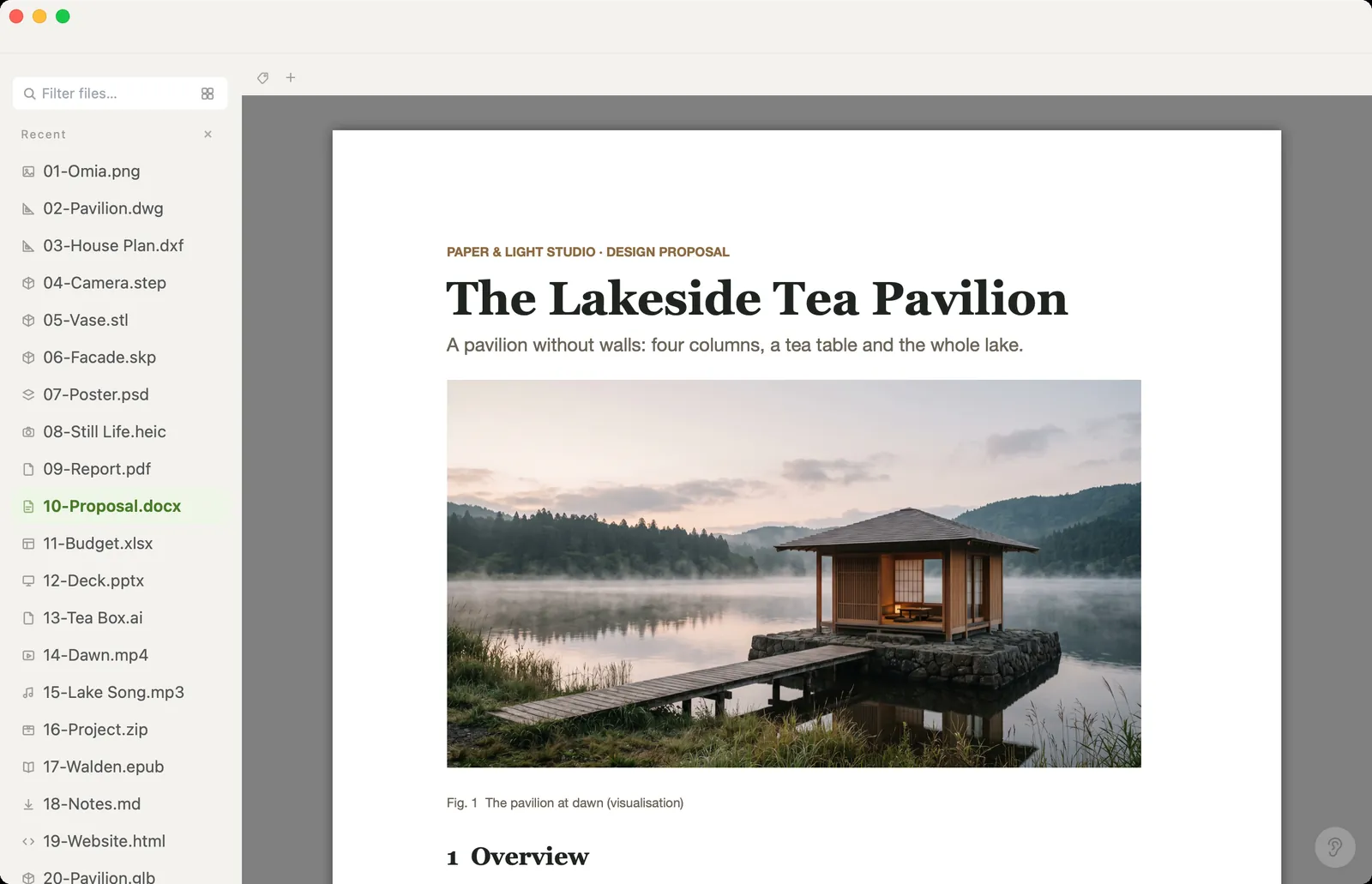Click archive icon beside 16-Project.zip
The height and width of the screenshot is (884, 1372).
point(28,730)
